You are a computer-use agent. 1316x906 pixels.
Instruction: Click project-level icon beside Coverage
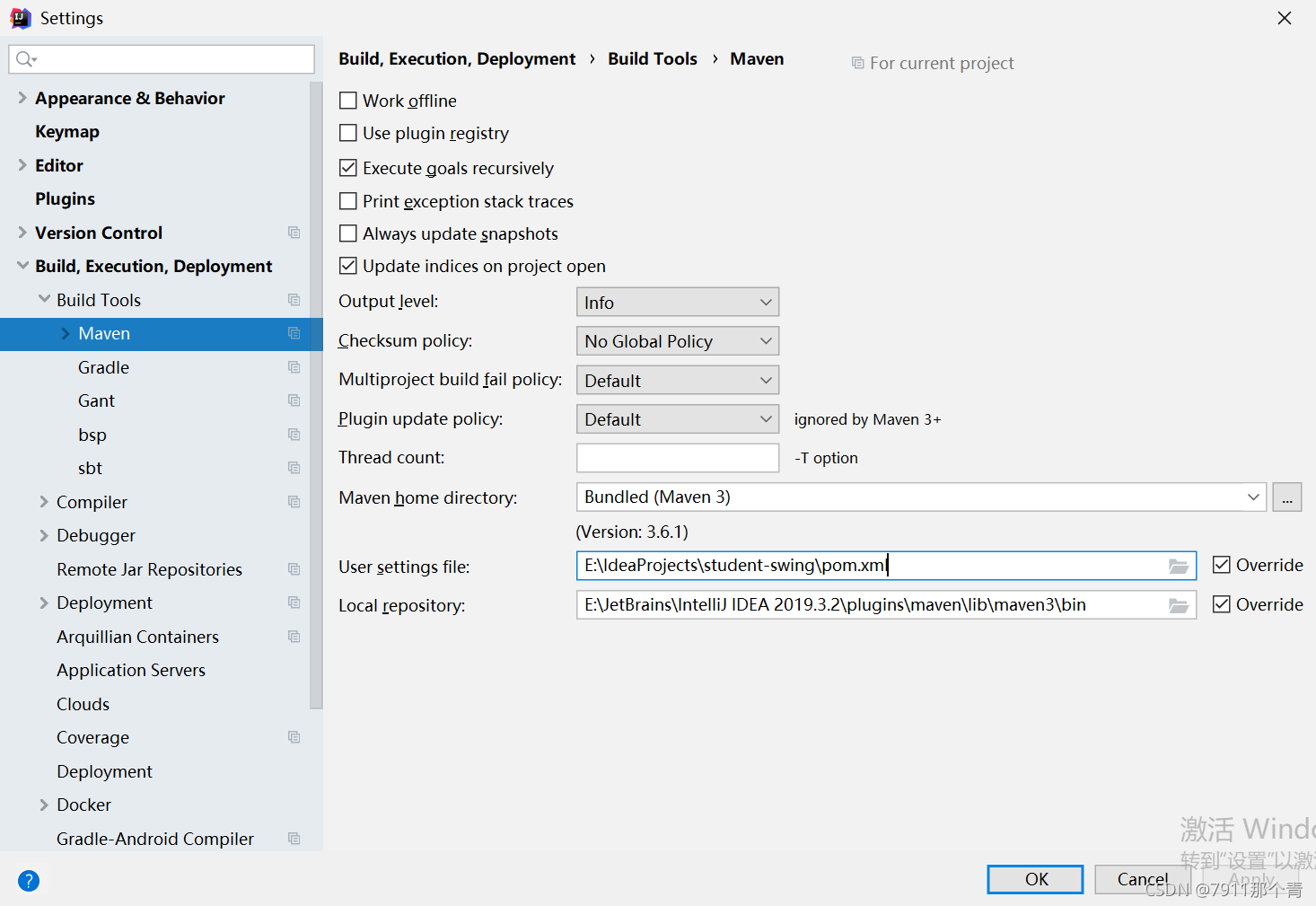click(294, 737)
